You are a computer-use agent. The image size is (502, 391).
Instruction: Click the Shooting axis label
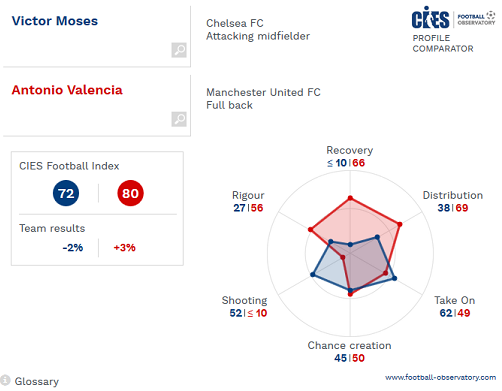[x=244, y=300]
